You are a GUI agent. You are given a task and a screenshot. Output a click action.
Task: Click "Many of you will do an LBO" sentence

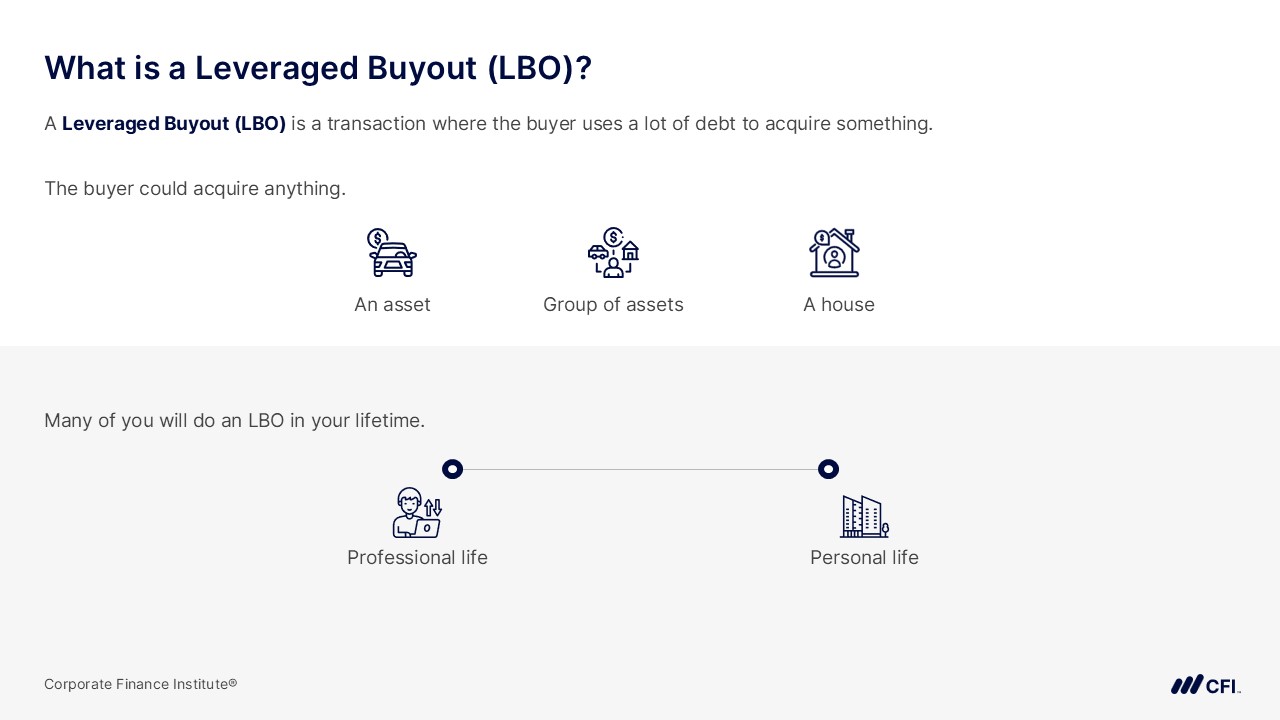tap(234, 421)
